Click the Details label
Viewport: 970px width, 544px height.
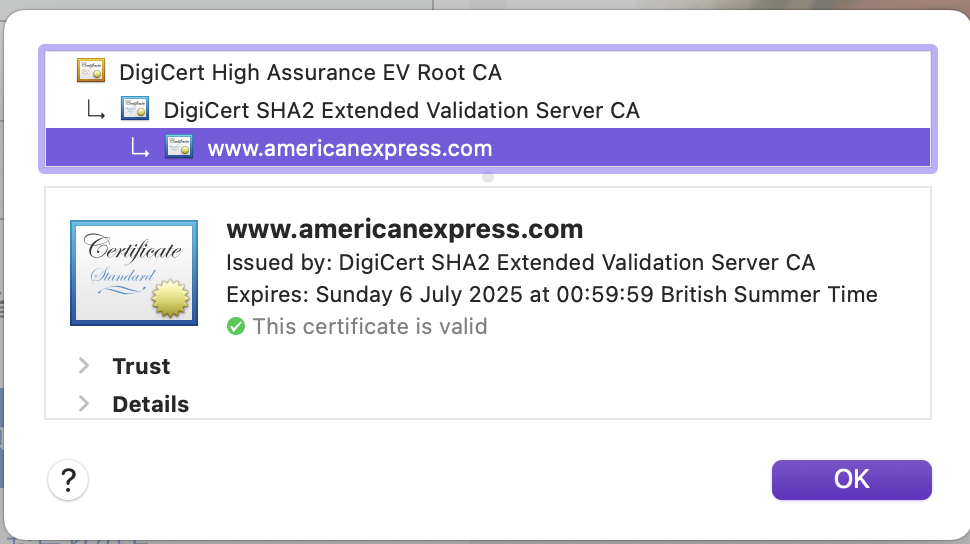point(150,404)
